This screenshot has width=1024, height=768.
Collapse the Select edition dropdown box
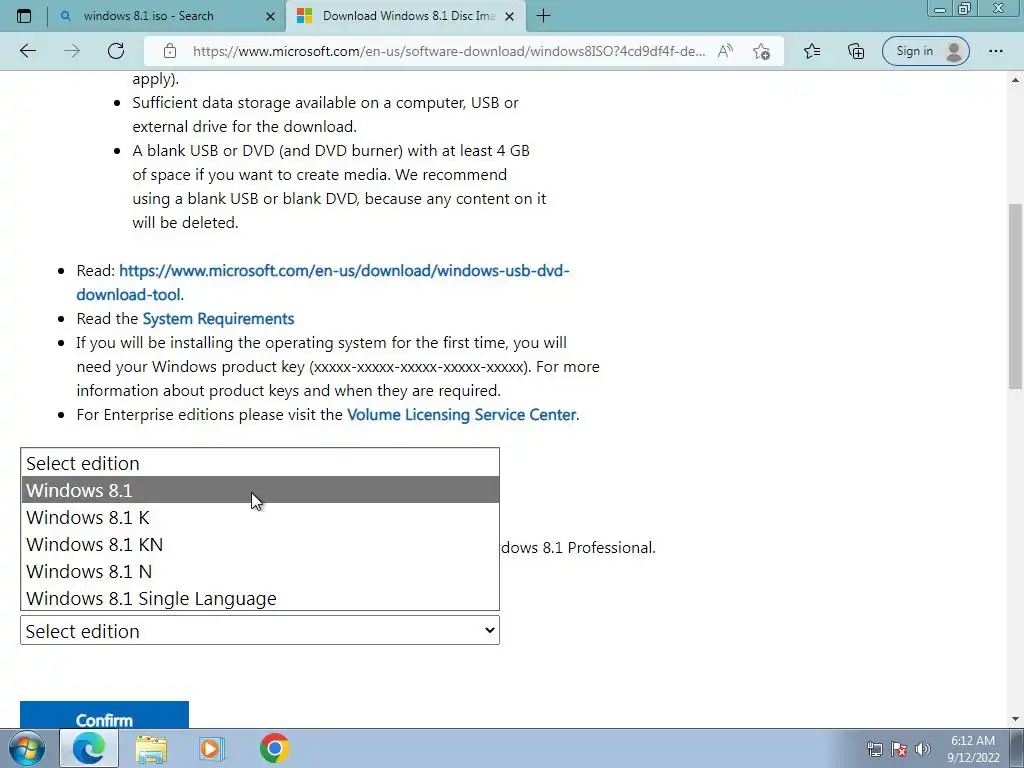pos(260,630)
